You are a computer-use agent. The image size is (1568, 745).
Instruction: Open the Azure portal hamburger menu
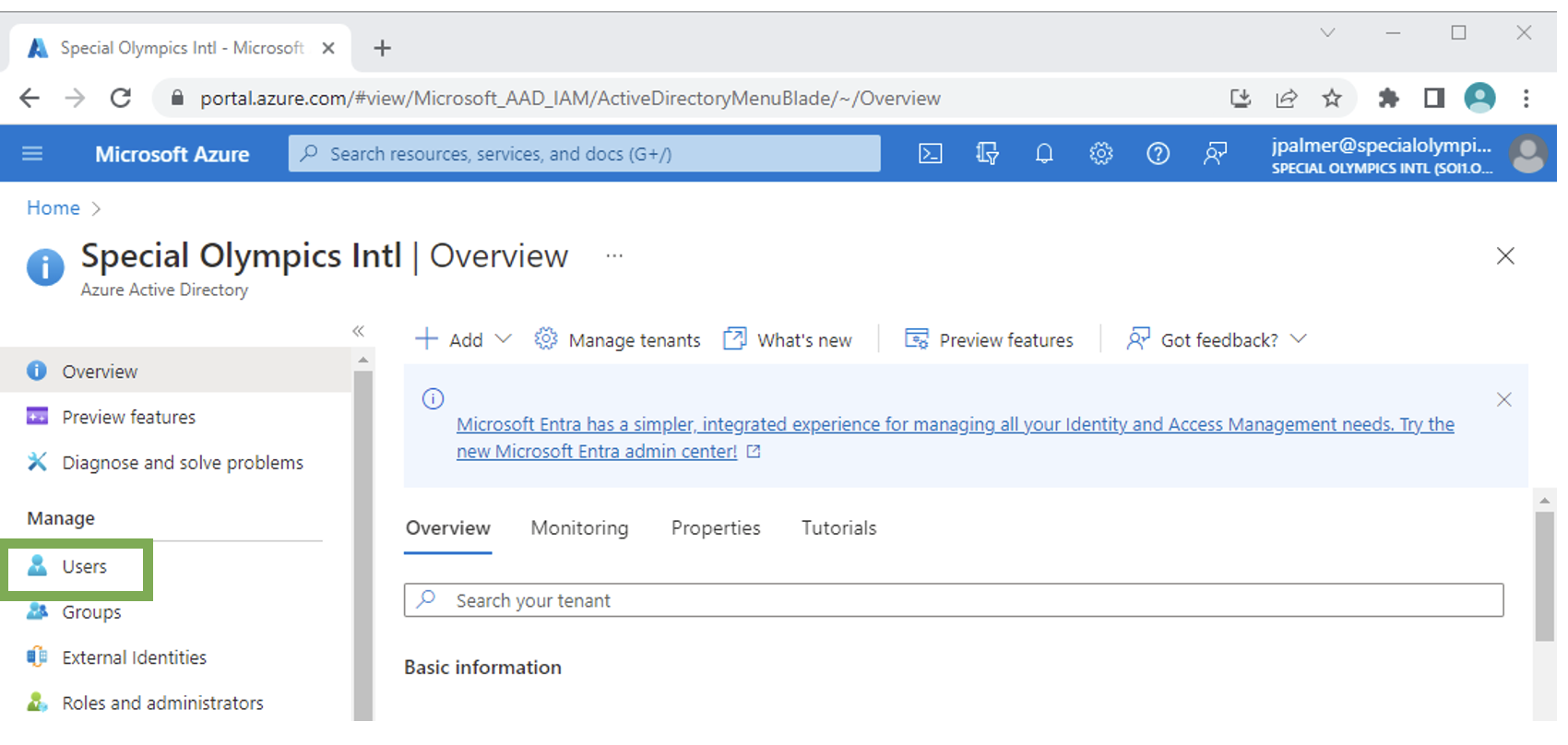tap(32, 153)
